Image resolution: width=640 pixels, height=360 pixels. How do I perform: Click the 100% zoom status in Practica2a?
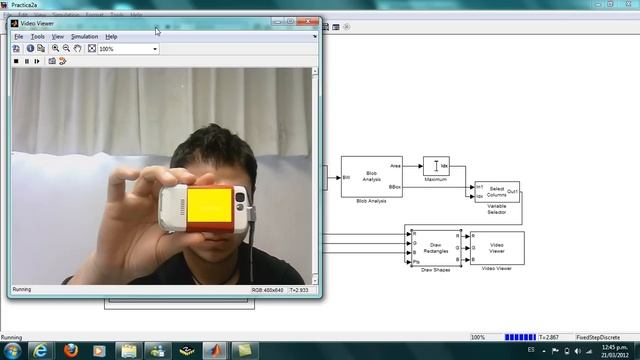tap(478, 338)
